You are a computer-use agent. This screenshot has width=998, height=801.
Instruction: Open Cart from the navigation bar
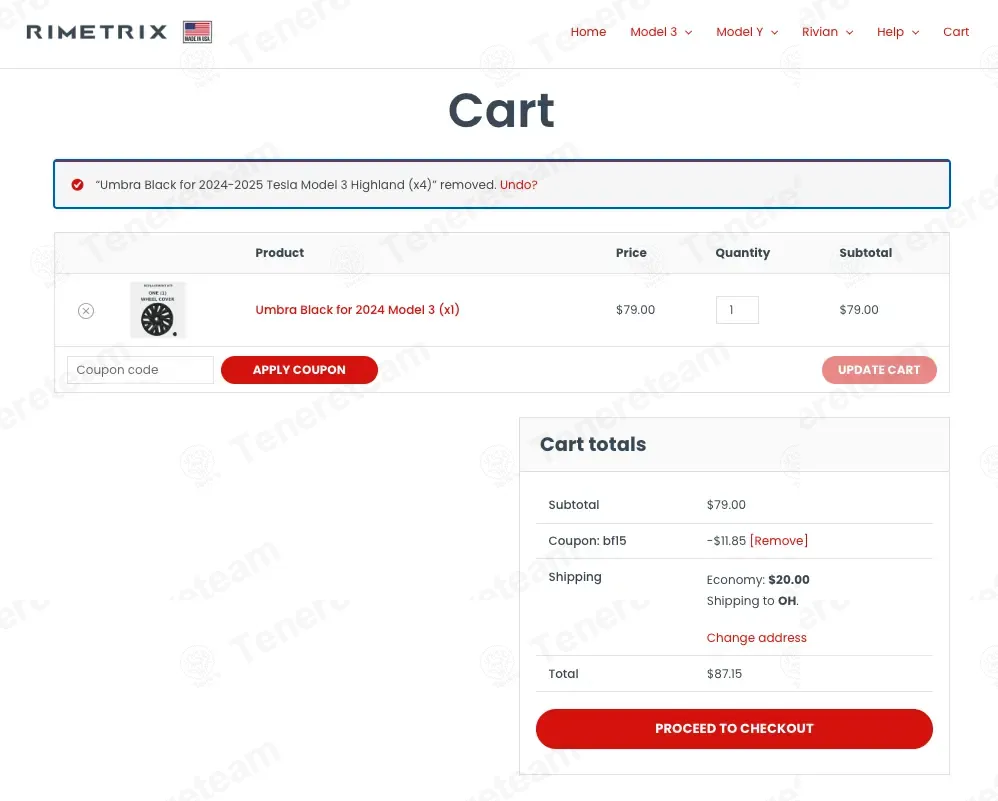tap(956, 32)
